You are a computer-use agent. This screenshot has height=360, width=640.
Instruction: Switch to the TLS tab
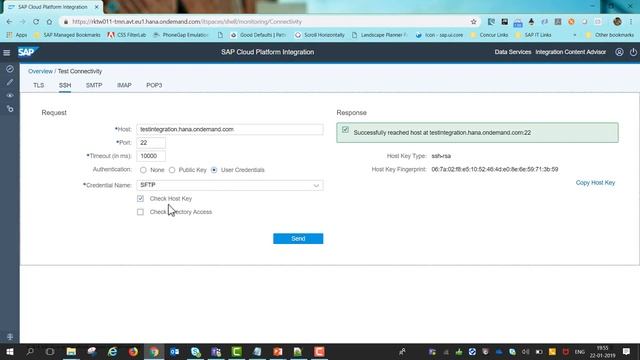[38, 85]
